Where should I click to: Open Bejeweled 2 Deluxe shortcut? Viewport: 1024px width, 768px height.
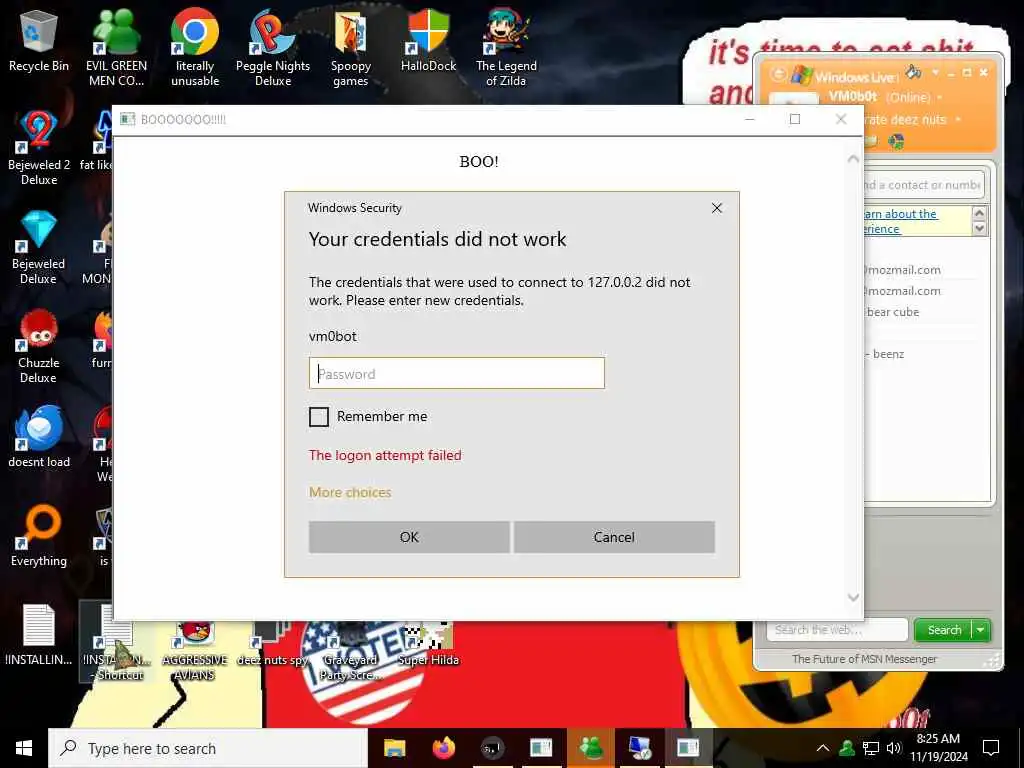39,148
